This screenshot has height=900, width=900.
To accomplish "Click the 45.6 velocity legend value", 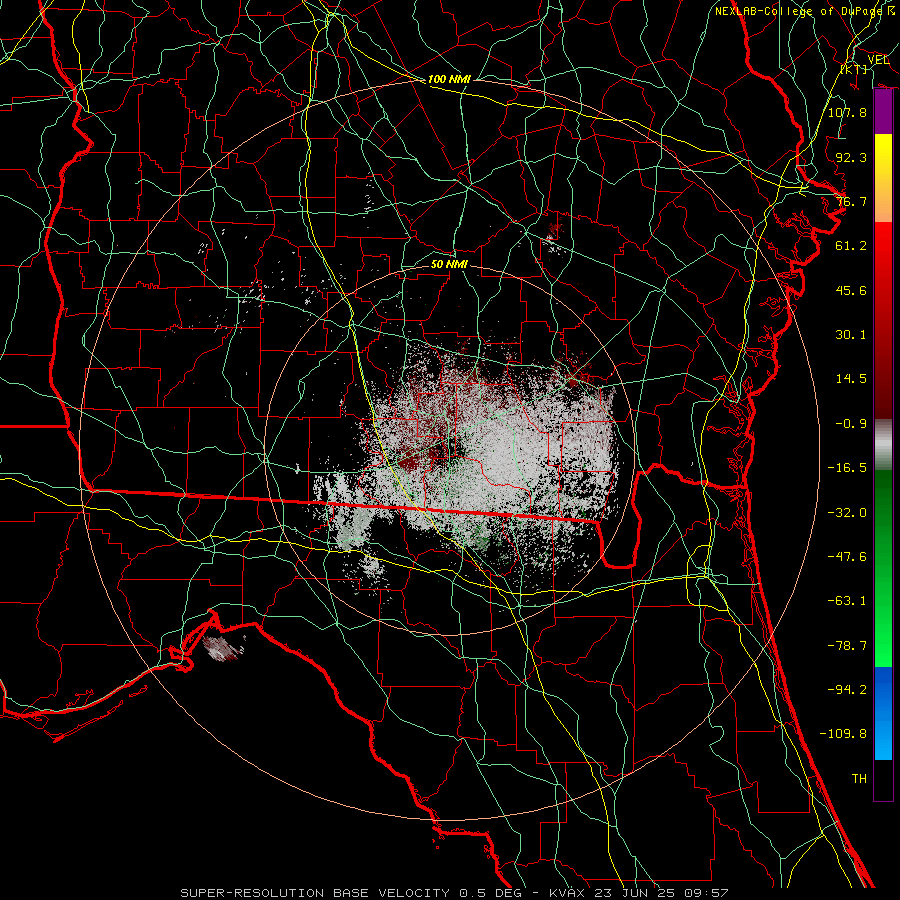I will 851,290.
